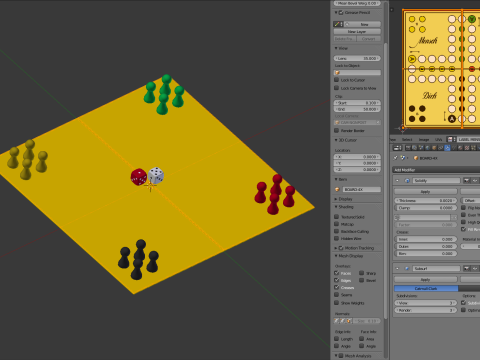This screenshot has height=360, width=480.
Task: Open the UVs menu in UV editor
Action: (x=438, y=139)
